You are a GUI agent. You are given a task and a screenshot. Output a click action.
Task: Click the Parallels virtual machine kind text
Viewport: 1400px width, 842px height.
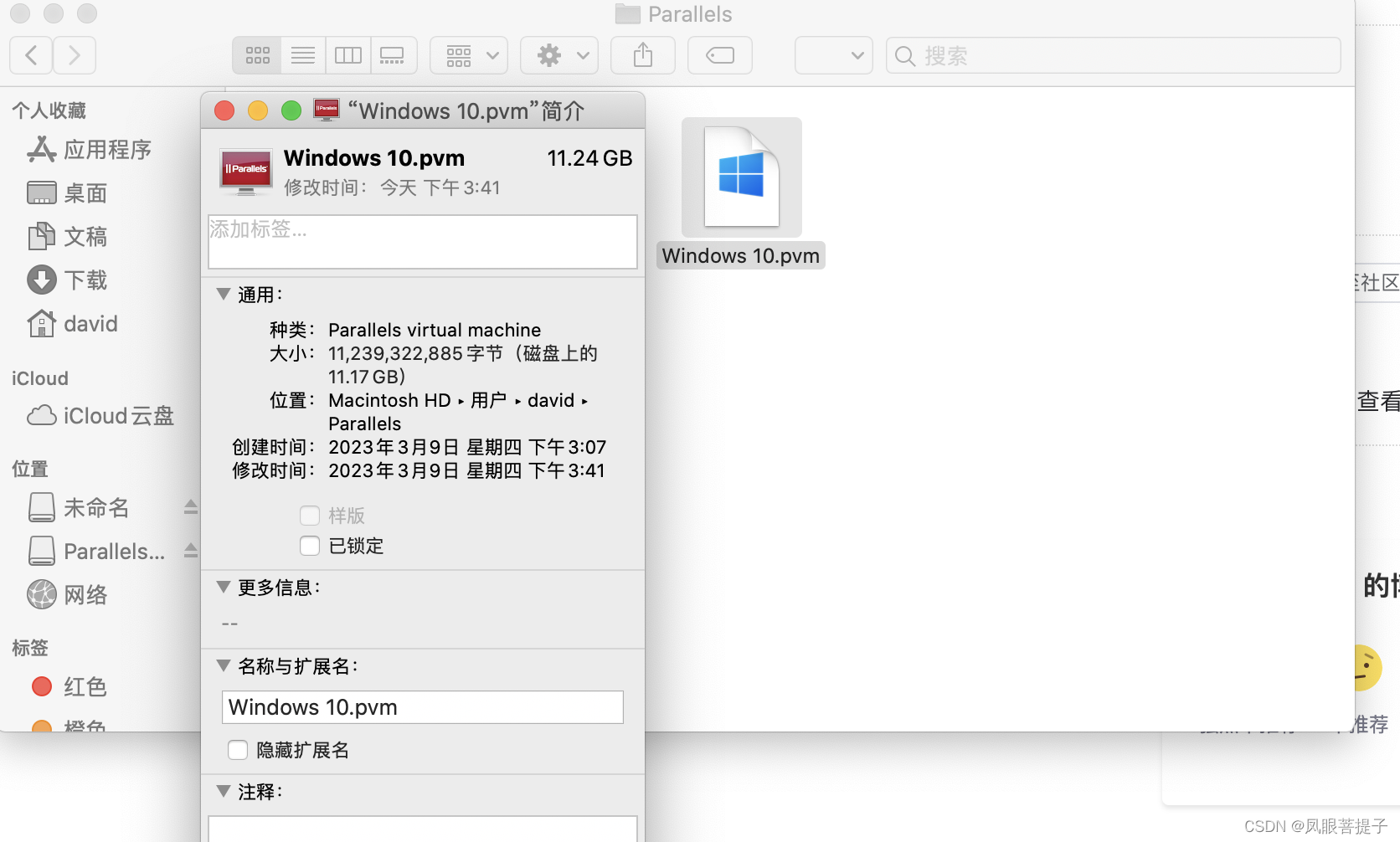[x=435, y=330]
